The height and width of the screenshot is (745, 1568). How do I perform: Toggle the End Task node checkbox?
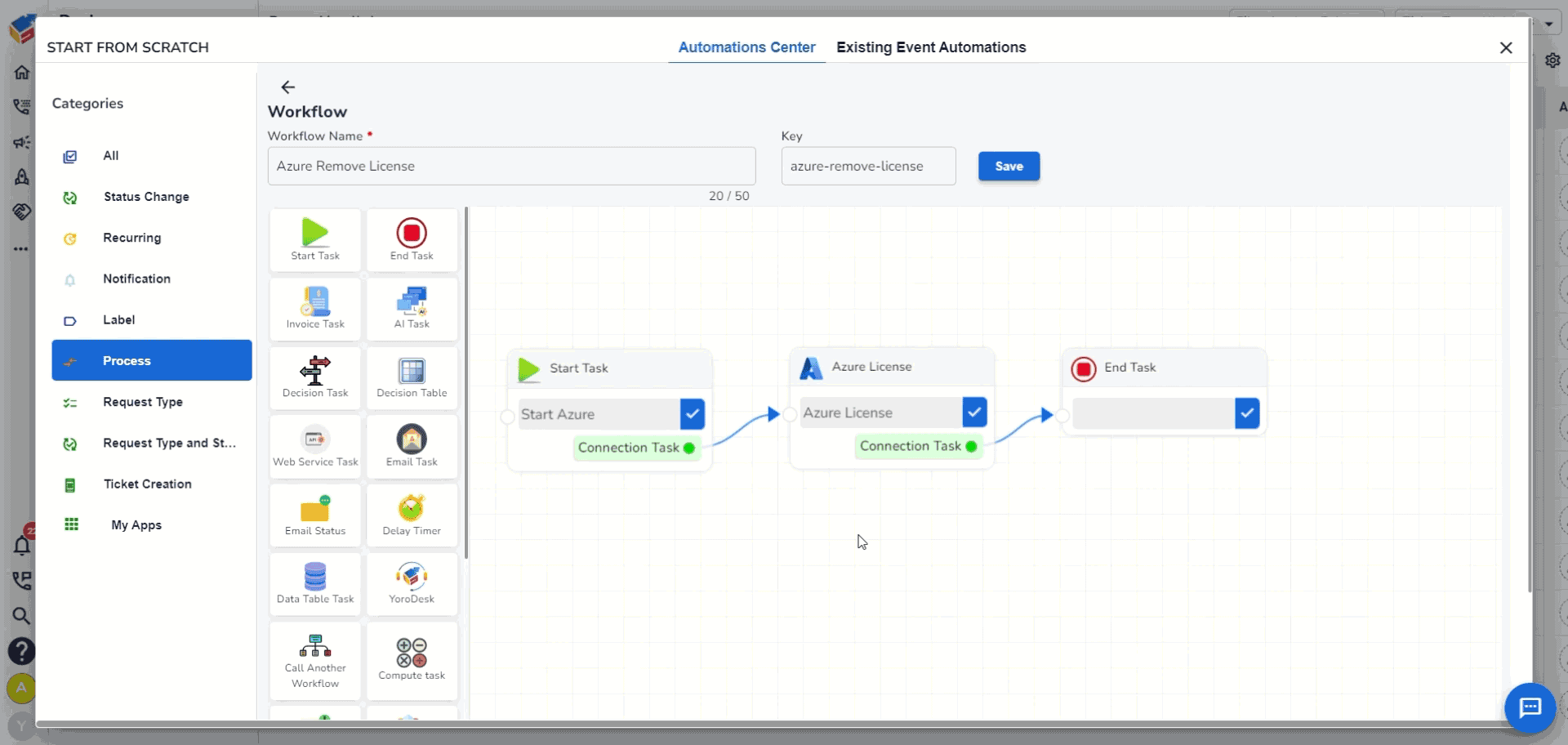tap(1247, 413)
